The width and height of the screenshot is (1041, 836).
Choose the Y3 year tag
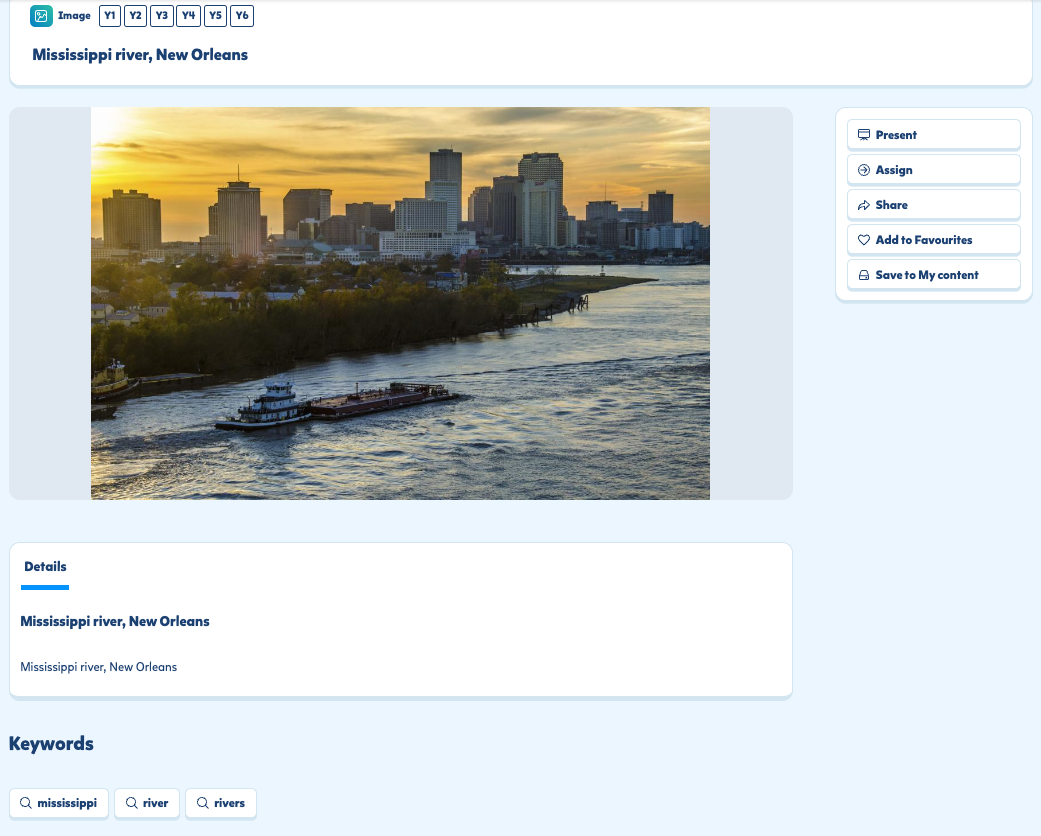pos(162,16)
